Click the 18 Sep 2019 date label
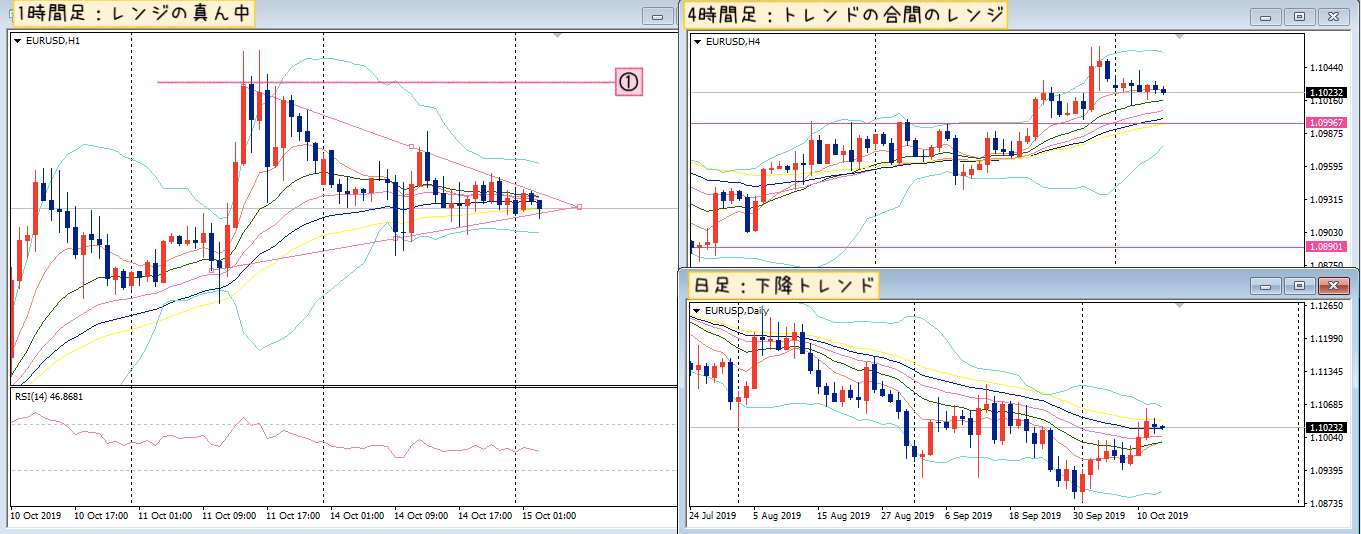 [x=1033, y=516]
